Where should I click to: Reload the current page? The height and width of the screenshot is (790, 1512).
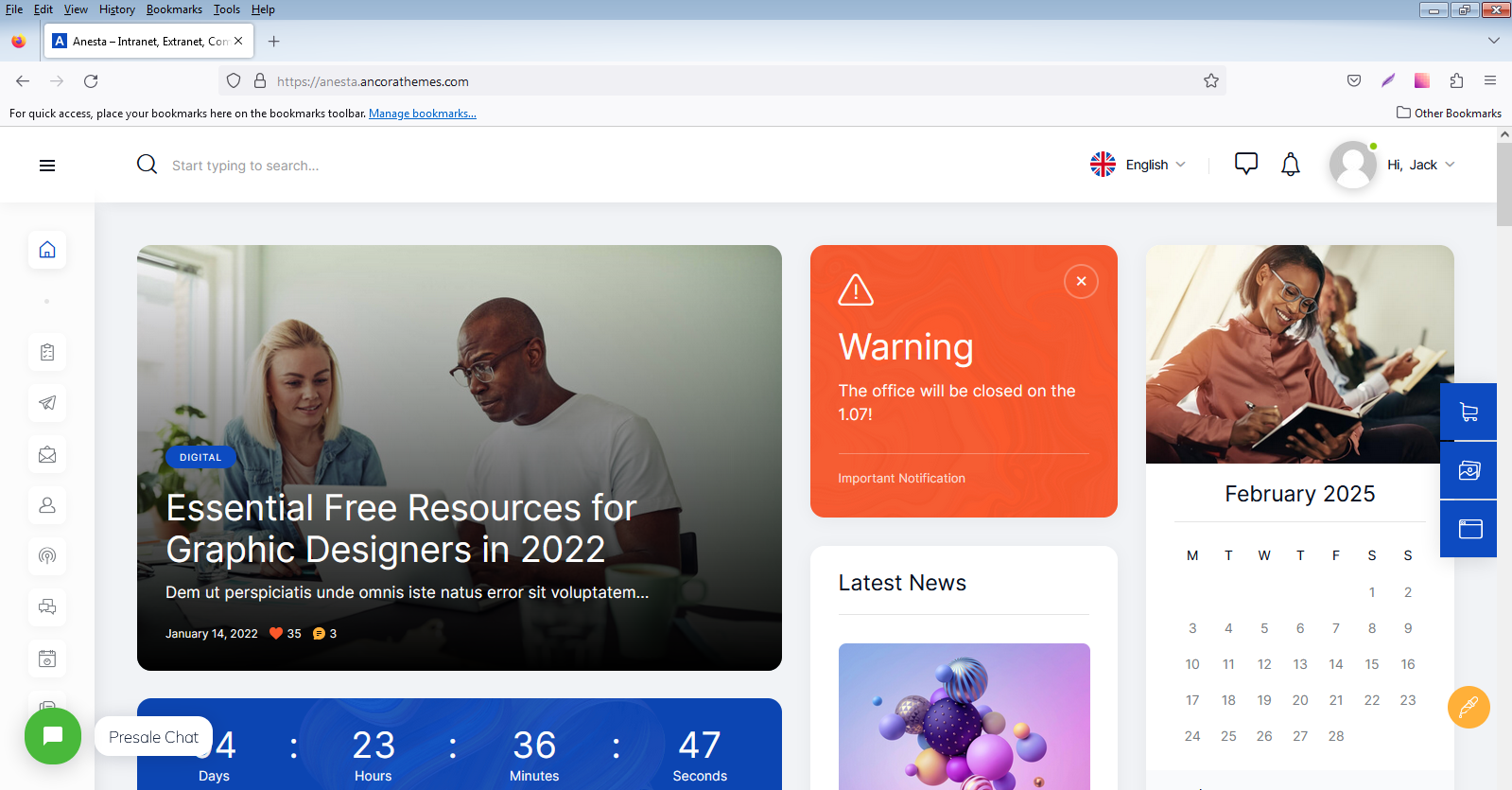pyautogui.click(x=91, y=81)
